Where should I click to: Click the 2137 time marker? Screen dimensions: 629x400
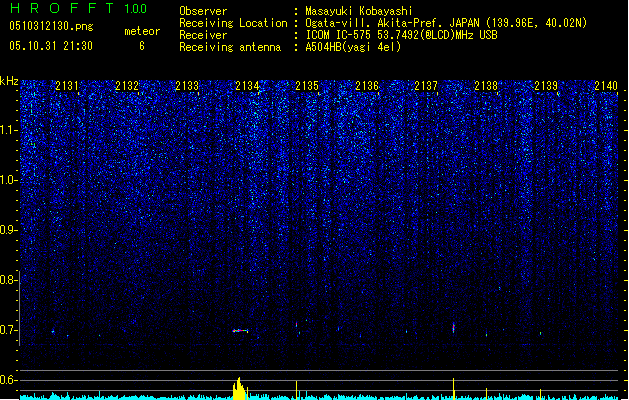point(426,86)
